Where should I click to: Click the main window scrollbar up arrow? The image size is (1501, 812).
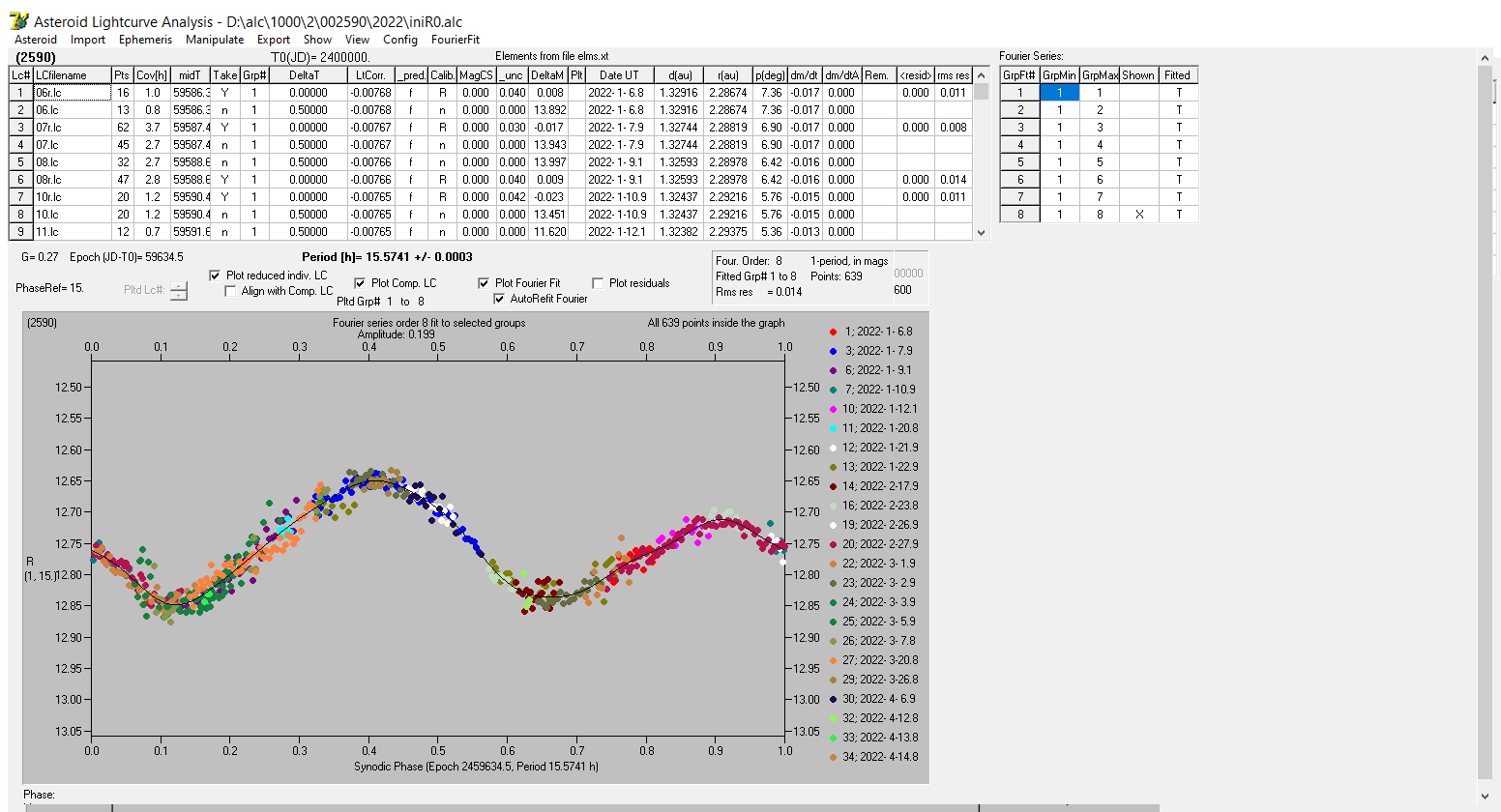coord(1486,59)
